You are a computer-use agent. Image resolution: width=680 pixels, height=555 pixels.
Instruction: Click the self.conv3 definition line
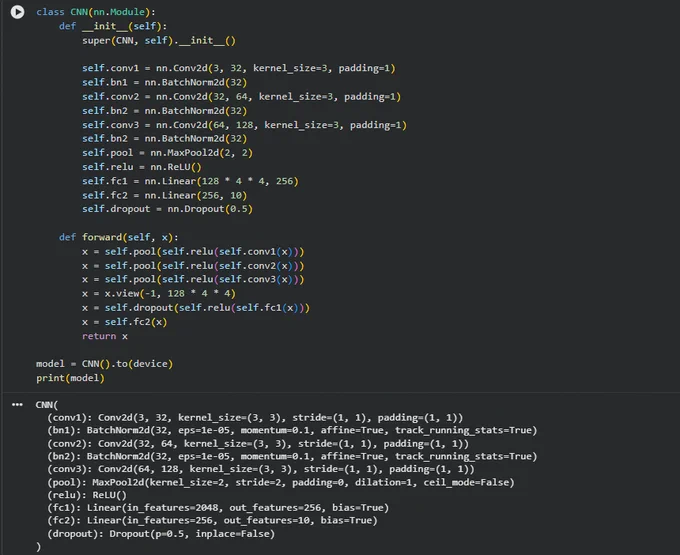pyautogui.click(x=244, y=125)
